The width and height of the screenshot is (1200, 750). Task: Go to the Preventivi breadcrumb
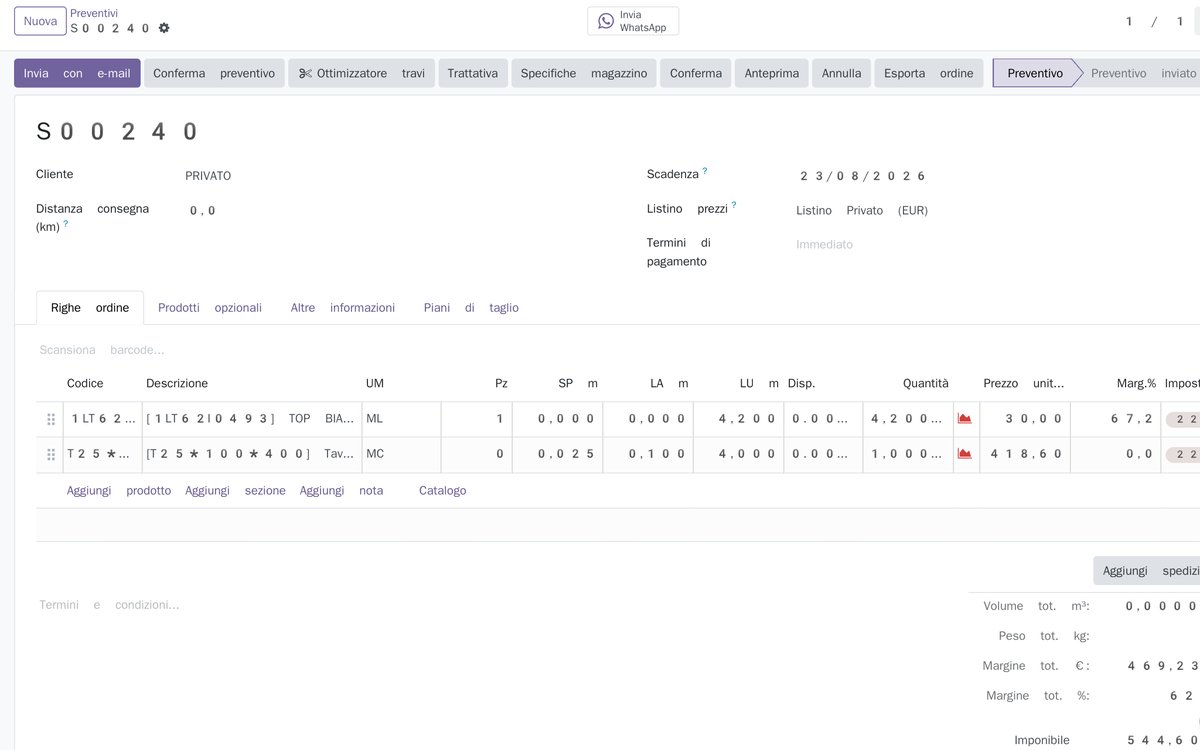[x=94, y=13]
